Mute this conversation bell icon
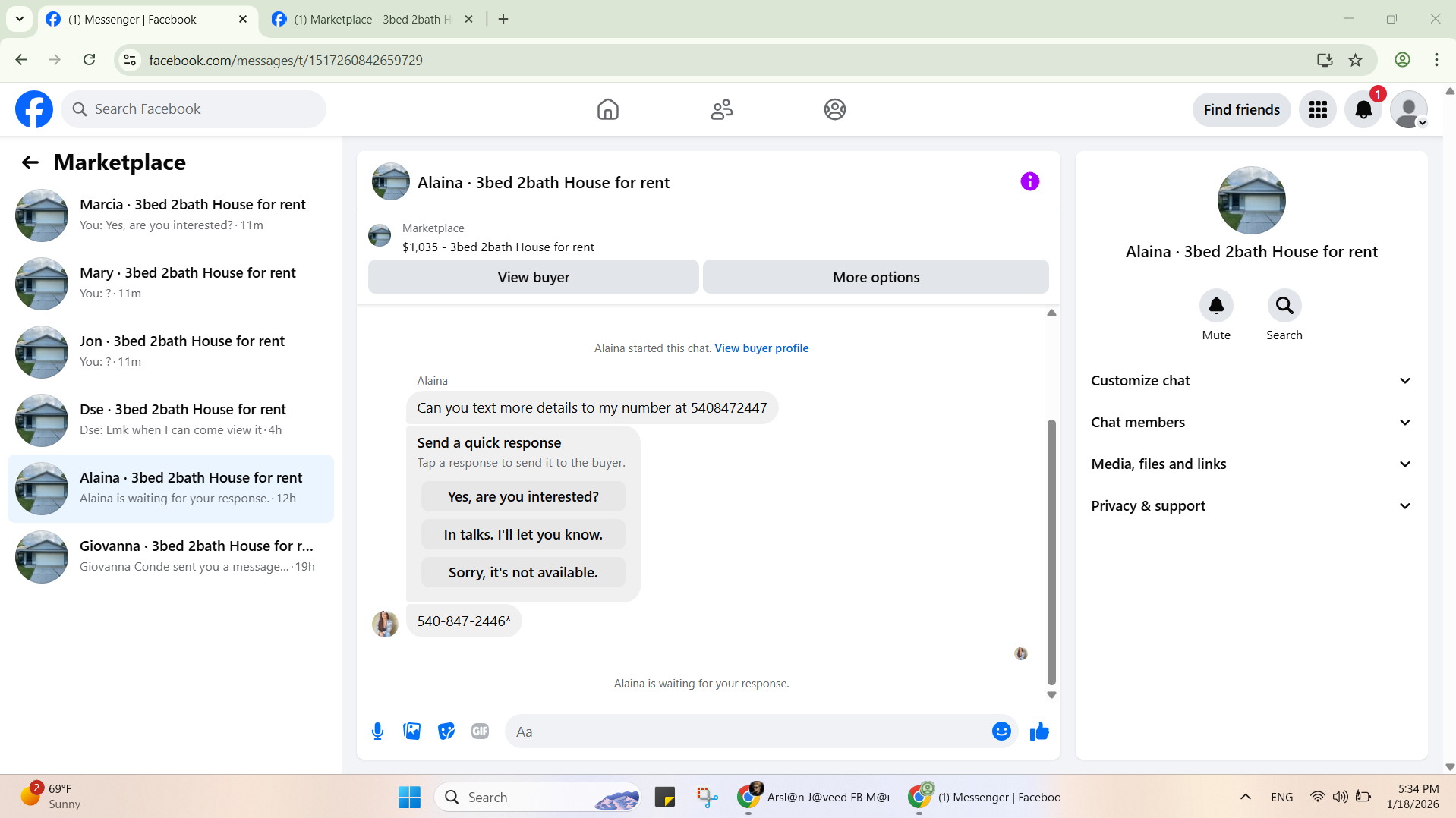Image resolution: width=1456 pixels, height=818 pixels. point(1216,305)
